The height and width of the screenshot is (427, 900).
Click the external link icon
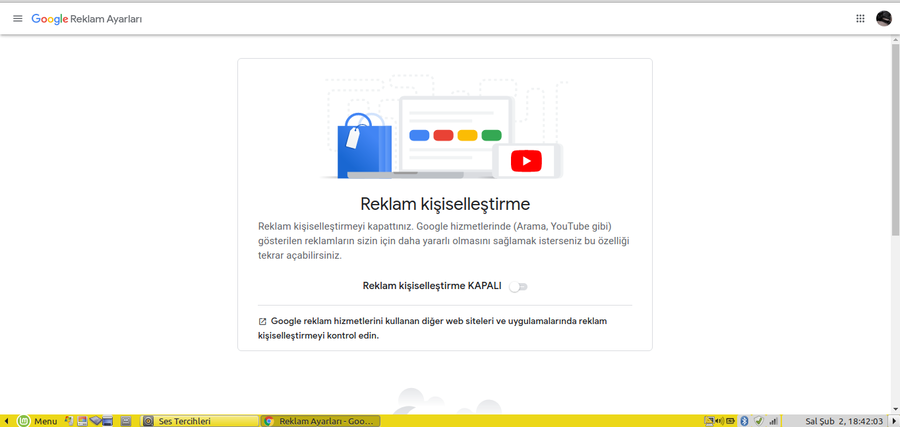[x=262, y=321]
